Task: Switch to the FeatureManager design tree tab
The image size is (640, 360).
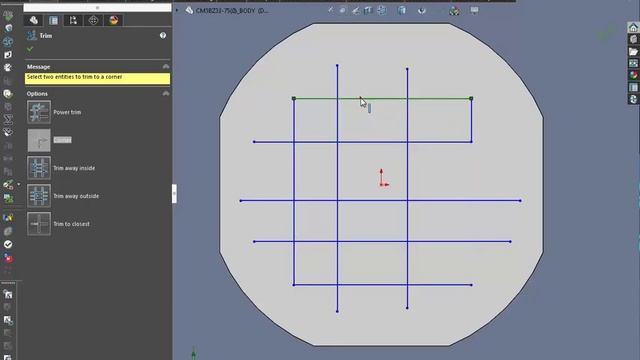Action: (33, 20)
